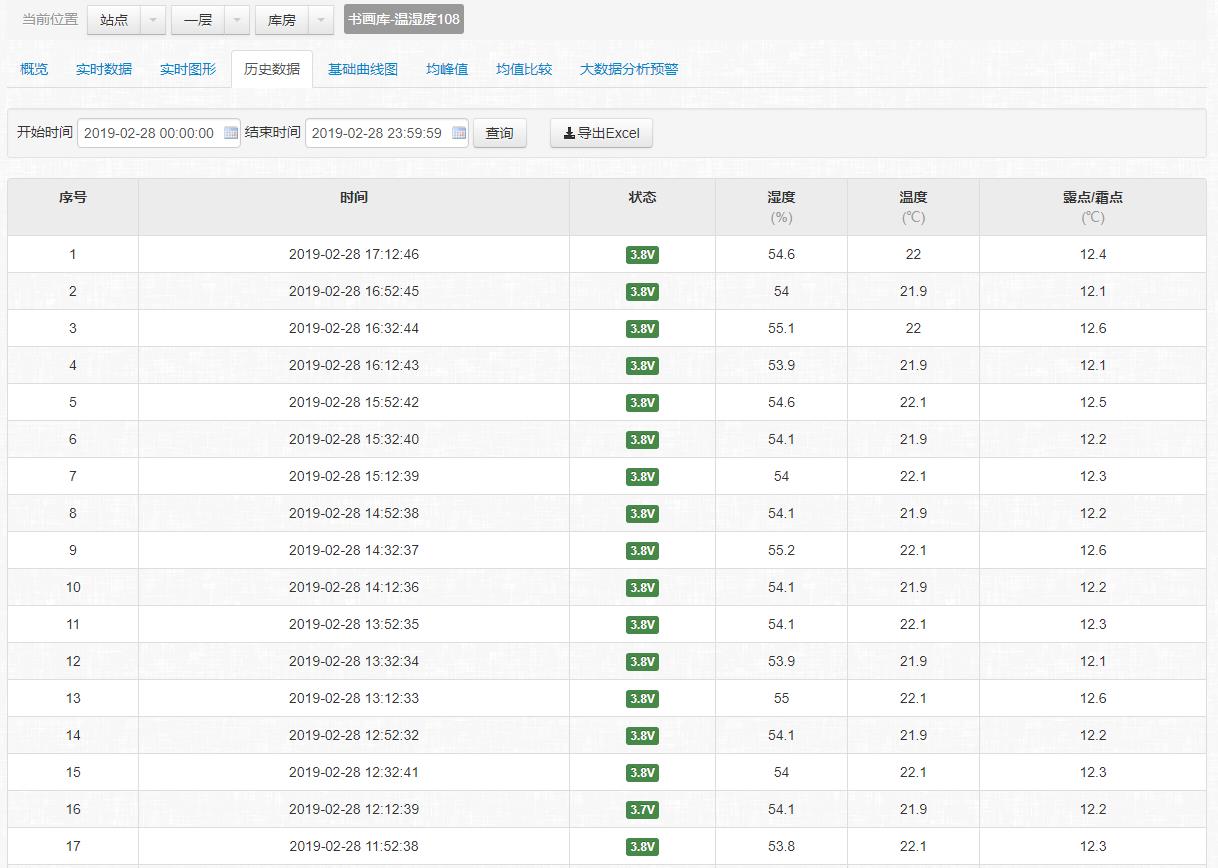Select timestamp 2019-02-28 12:32:41
The height and width of the screenshot is (868, 1218).
354,773
